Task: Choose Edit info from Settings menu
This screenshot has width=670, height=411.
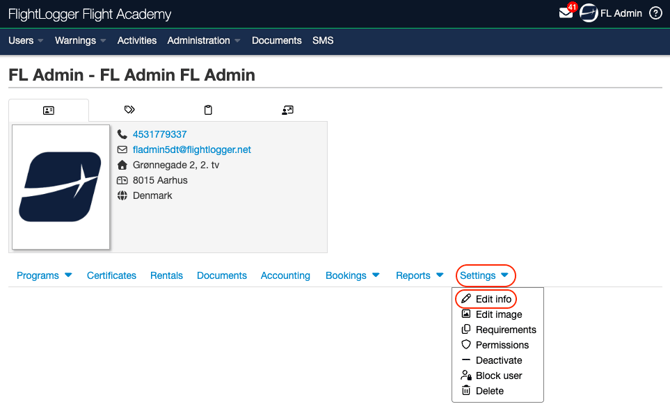Action: click(x=493, y=299)
